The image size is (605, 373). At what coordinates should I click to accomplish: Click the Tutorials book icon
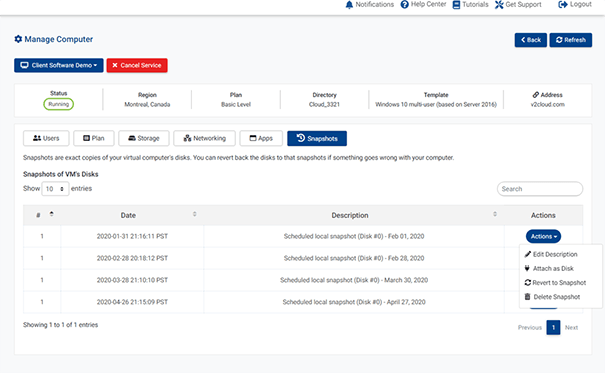[x=456, y=5]
